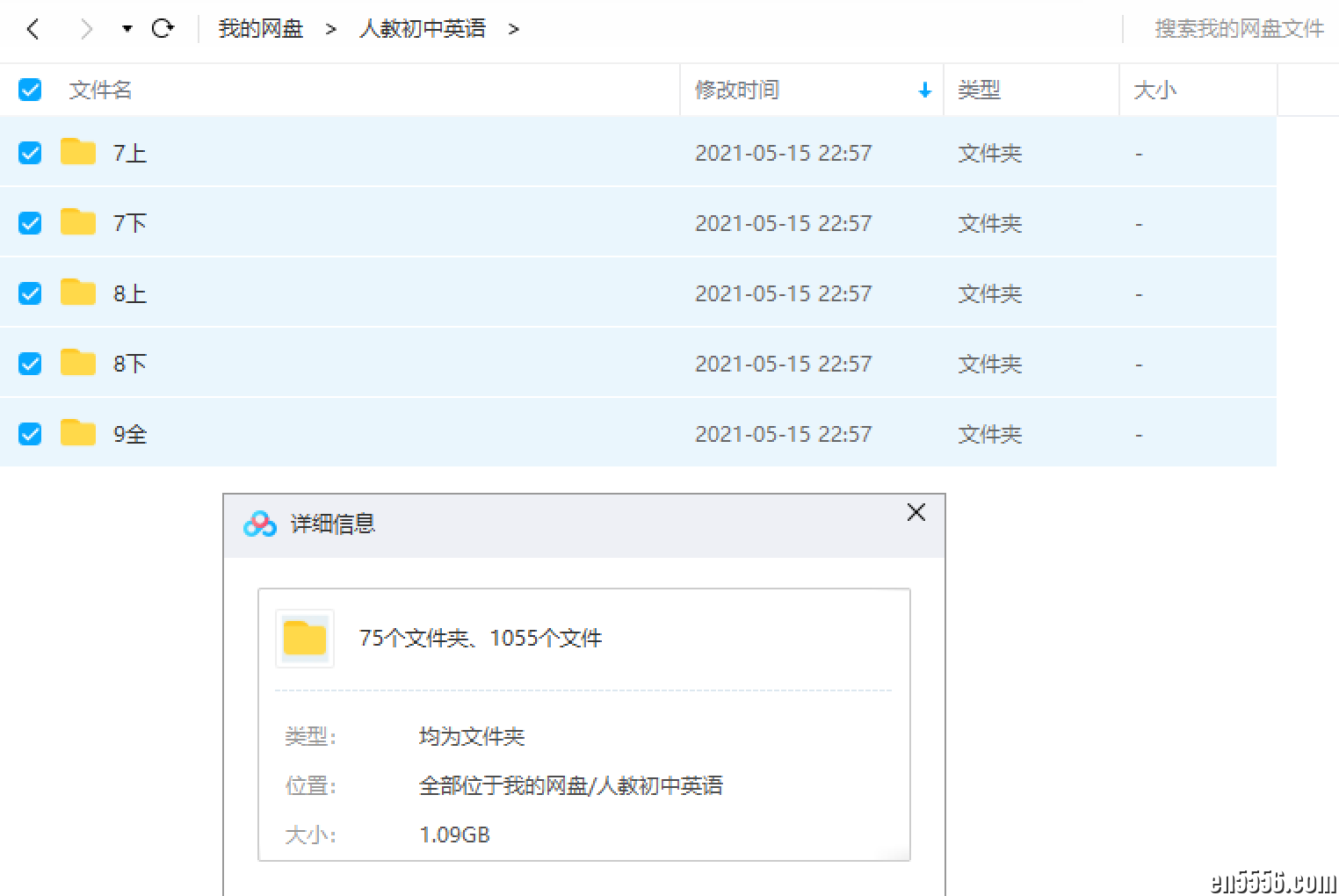
Task: Uncheck the 8上 folder checkbox
Action: click(x=30, y=293)
